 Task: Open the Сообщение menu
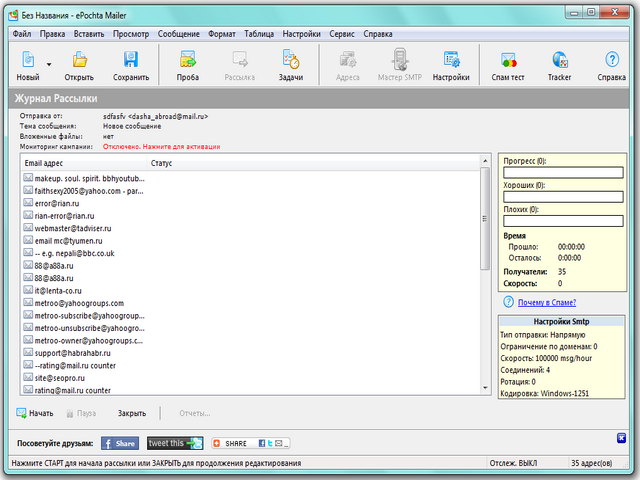click(x=179, y=34)
